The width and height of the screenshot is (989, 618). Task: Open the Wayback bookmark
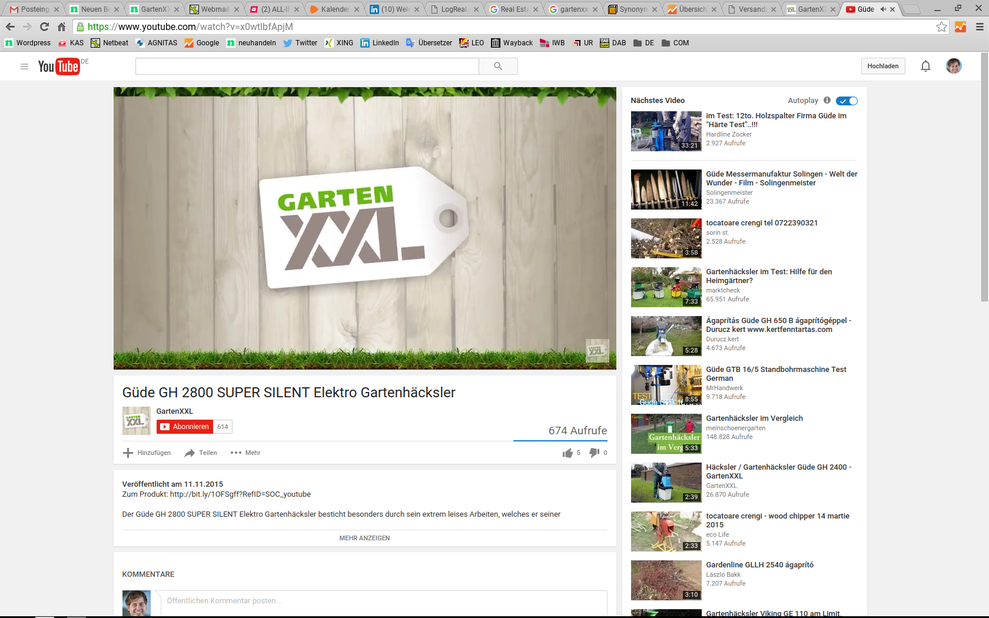(512, 43)
